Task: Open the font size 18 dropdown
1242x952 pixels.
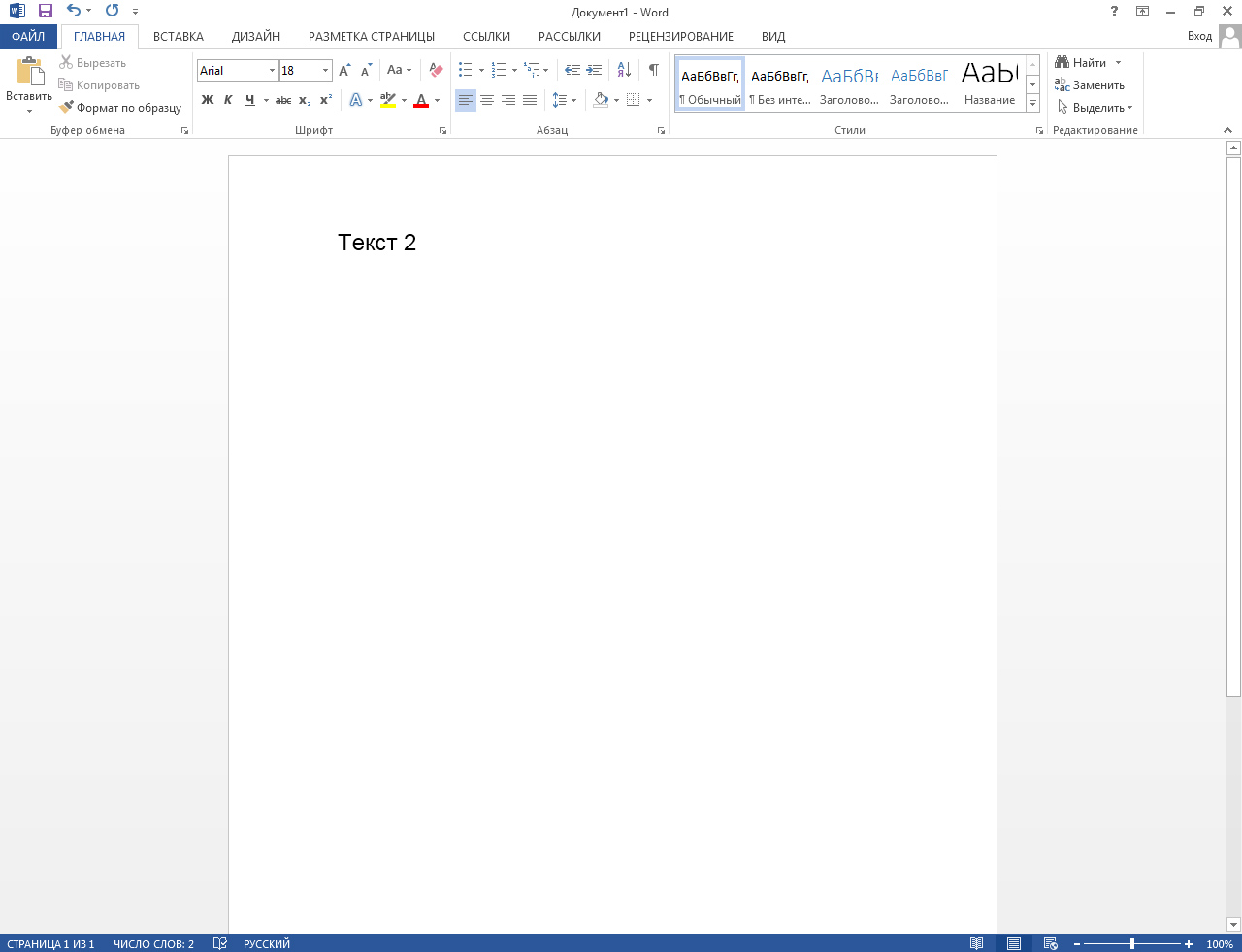Action: click(x=325, y=71)
